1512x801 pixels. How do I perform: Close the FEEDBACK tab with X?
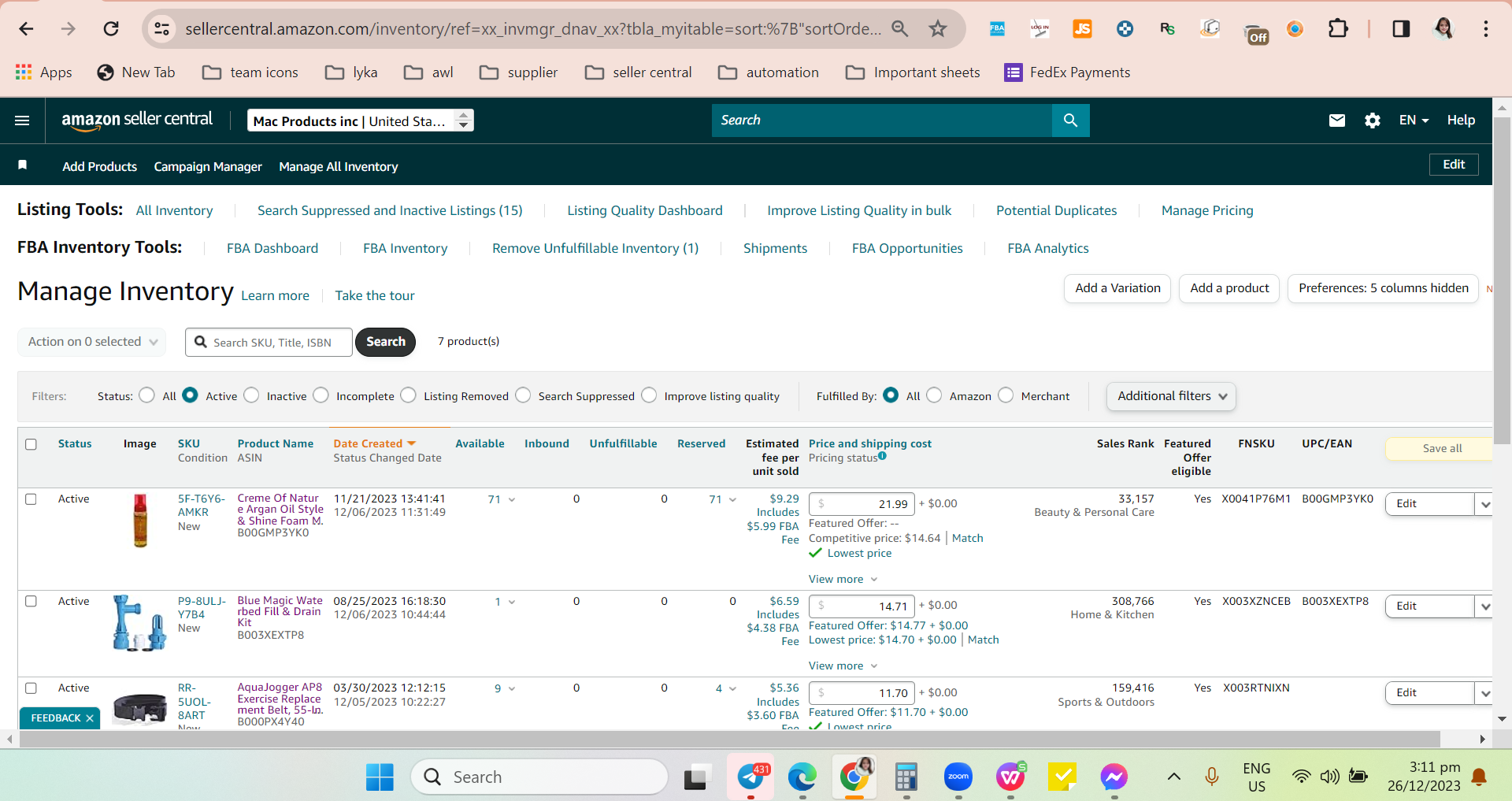coord(90,718)
